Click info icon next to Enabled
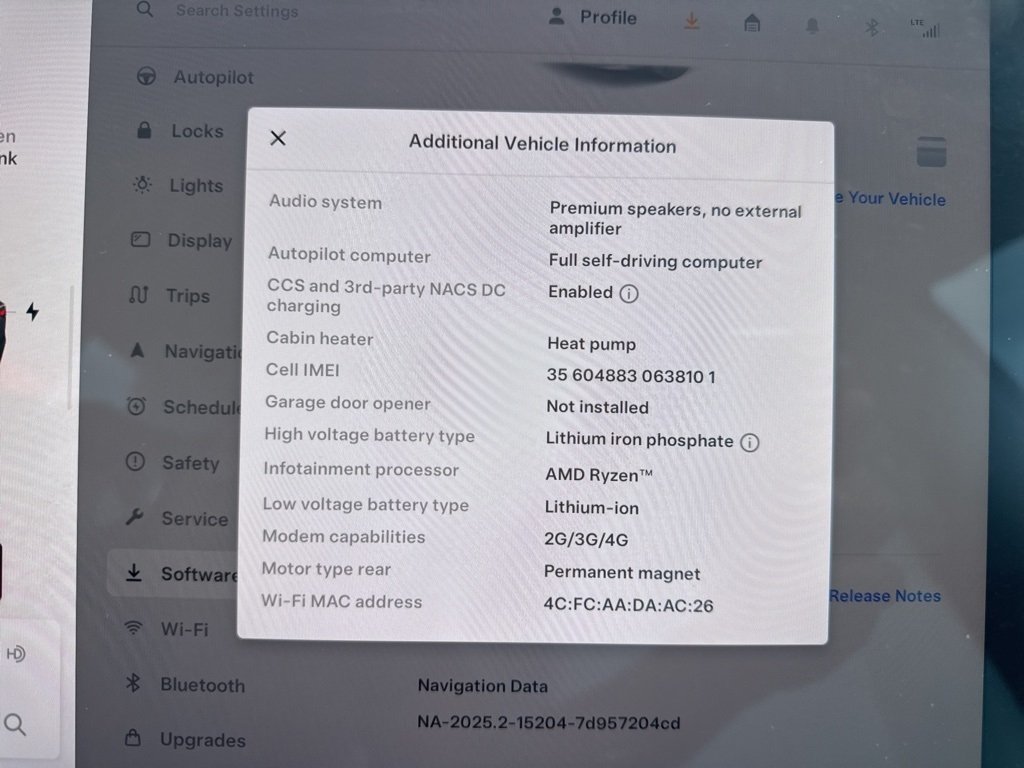 (x=628, y=294)
